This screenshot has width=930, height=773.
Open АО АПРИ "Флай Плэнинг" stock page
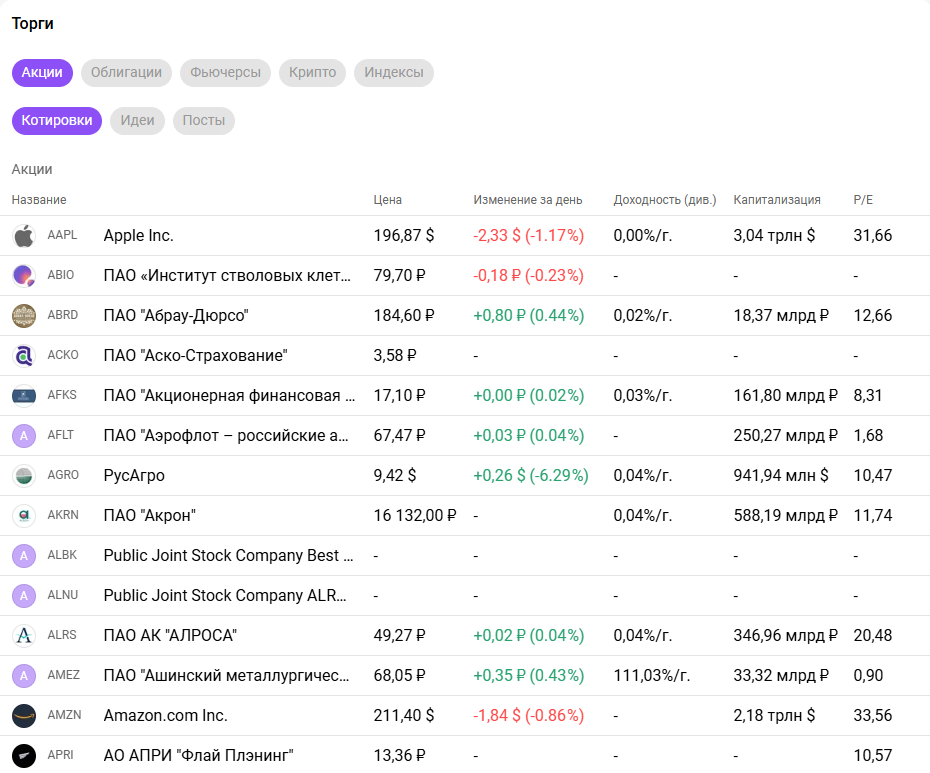[x=199, y=755]
